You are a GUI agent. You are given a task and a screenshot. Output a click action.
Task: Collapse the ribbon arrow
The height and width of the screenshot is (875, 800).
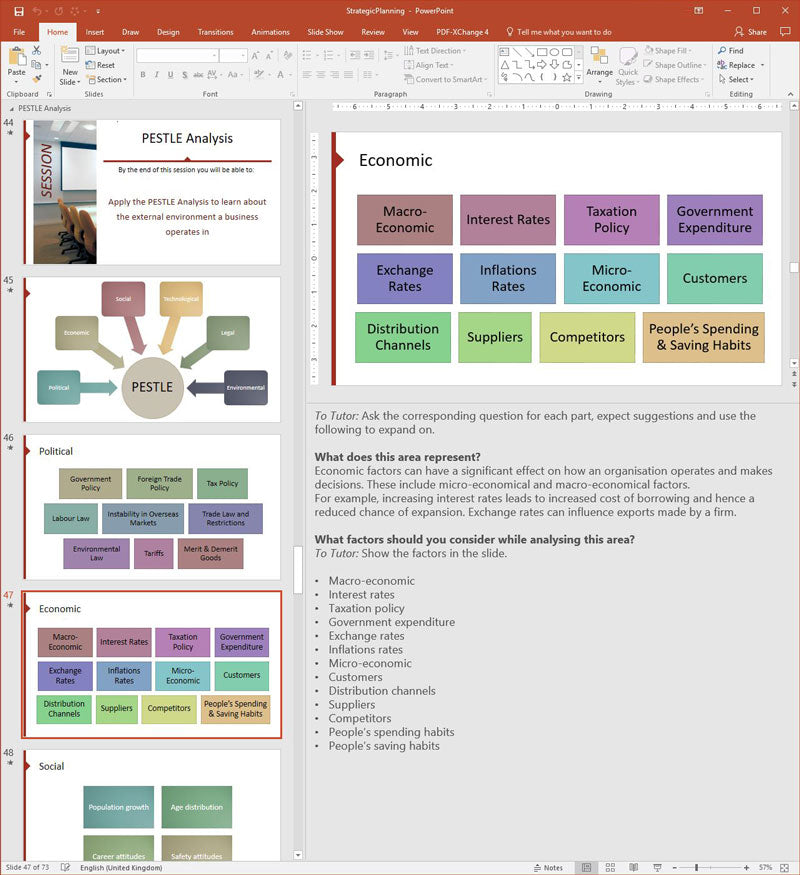(x=791, y=94)
